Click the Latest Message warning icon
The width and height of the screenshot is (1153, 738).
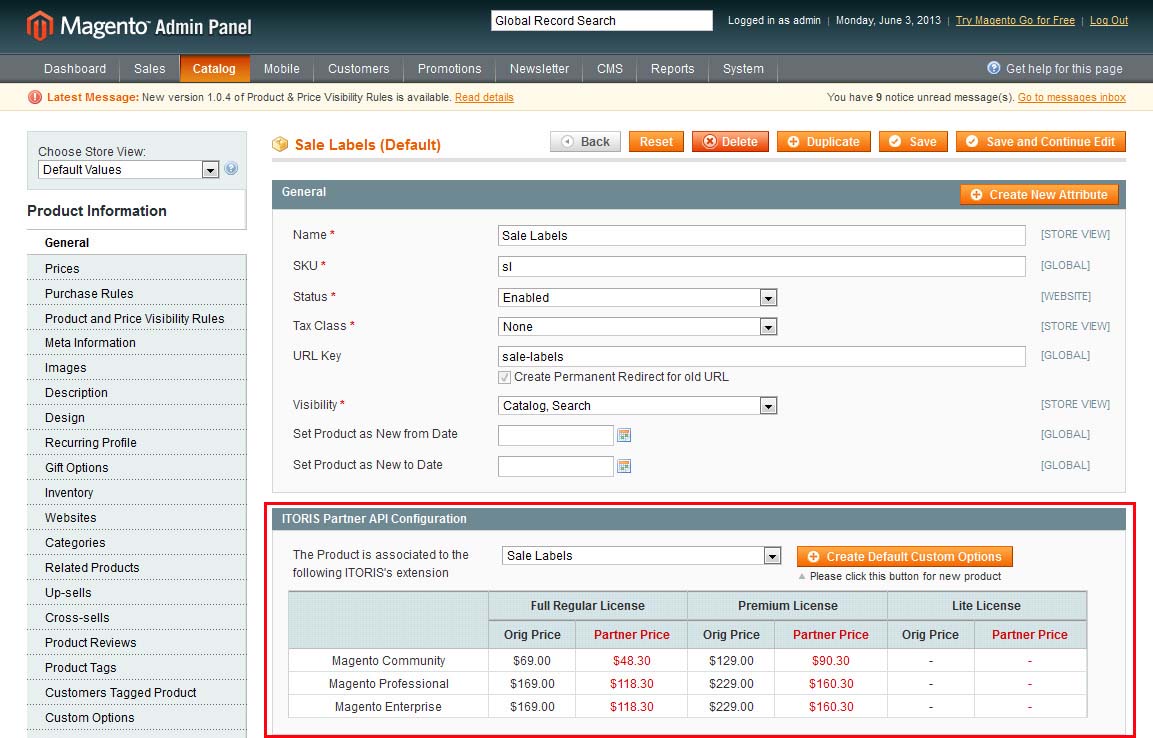[35, 97]
